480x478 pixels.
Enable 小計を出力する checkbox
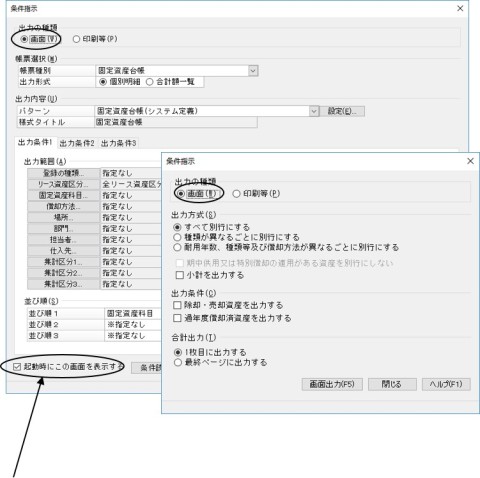coord(210,275)
